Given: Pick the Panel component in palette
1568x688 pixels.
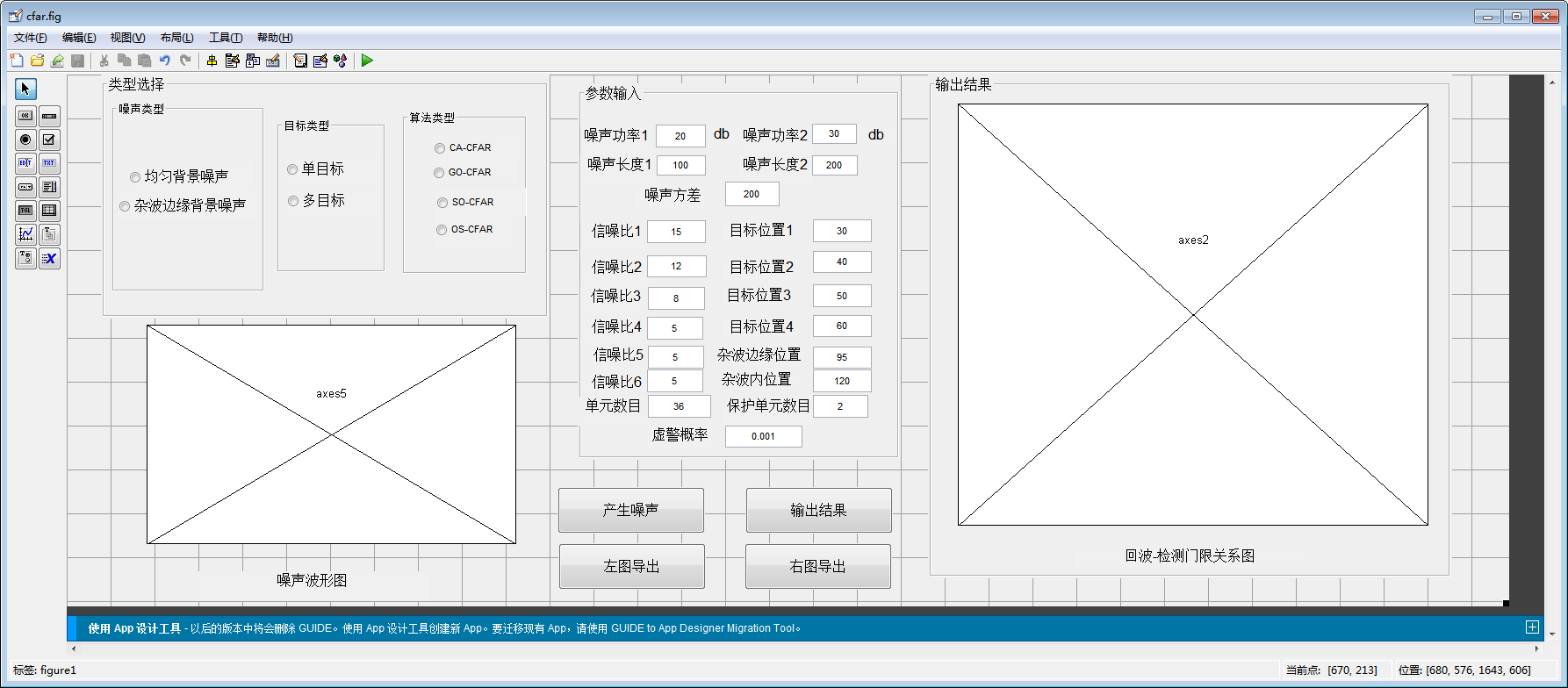Looking at the screenshot, I should tap(49, 234).
